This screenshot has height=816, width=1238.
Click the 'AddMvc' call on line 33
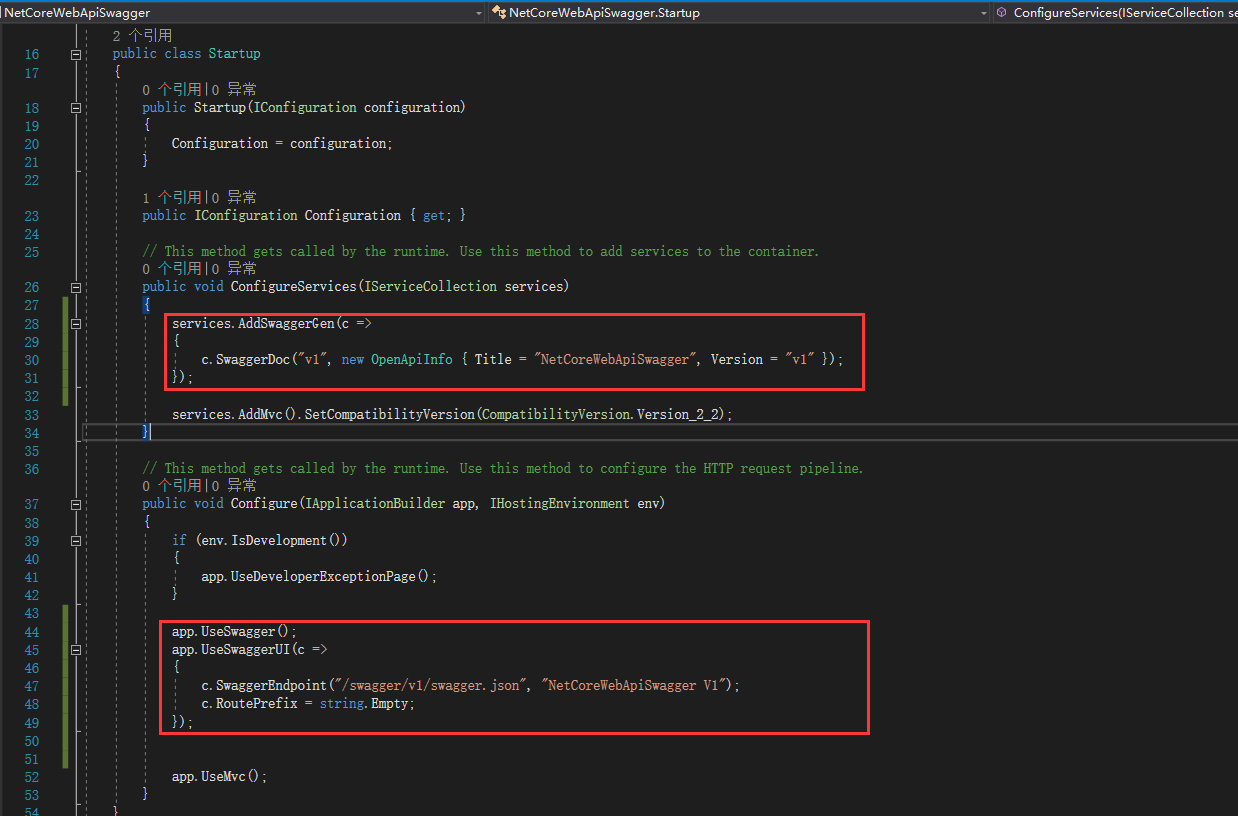[x=260, y=414]
